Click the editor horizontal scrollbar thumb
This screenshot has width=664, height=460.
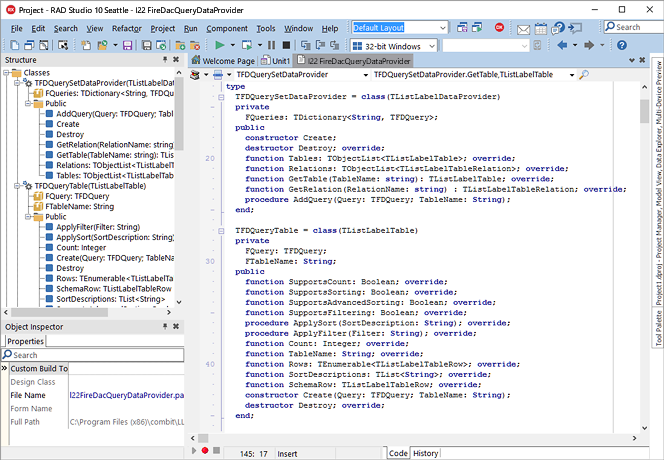pyautogui.click(x=203, y=438)
